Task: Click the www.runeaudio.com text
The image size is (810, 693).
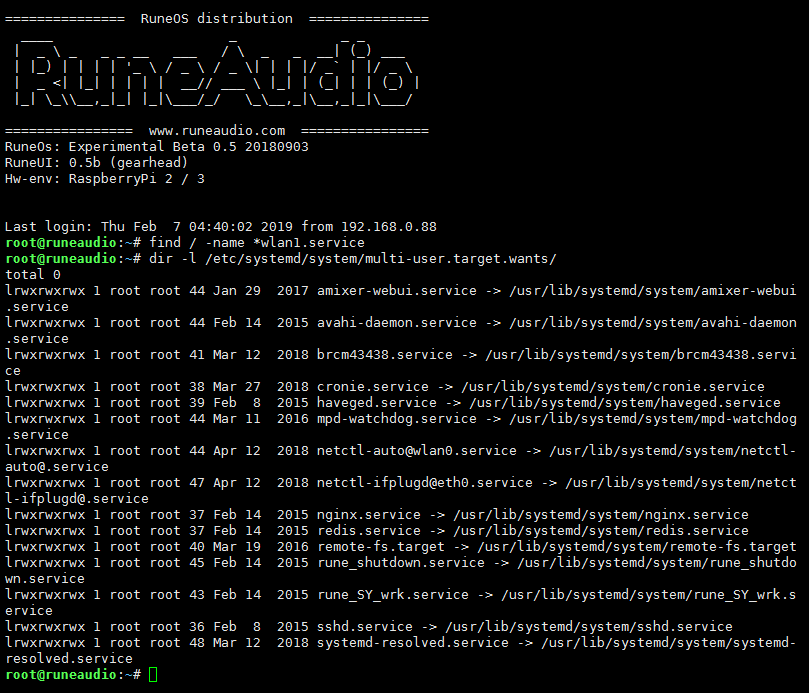Action: (216, 131)
